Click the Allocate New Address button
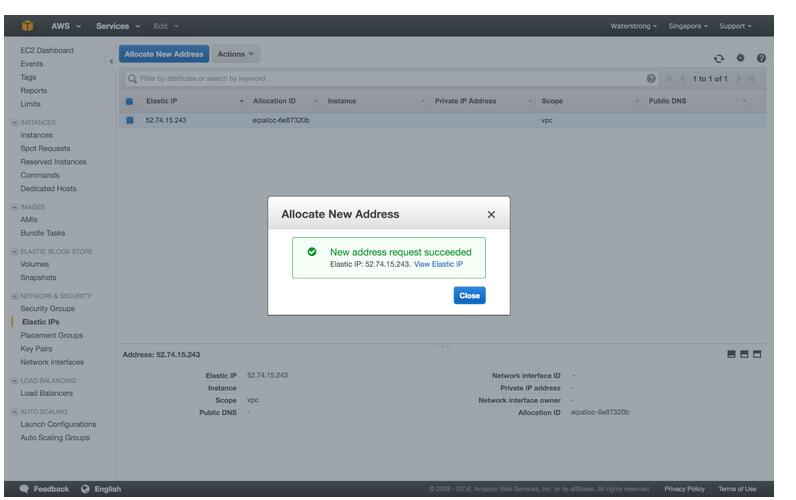The height and width of the screenshot is (500, 796). [x=164, y=54]
